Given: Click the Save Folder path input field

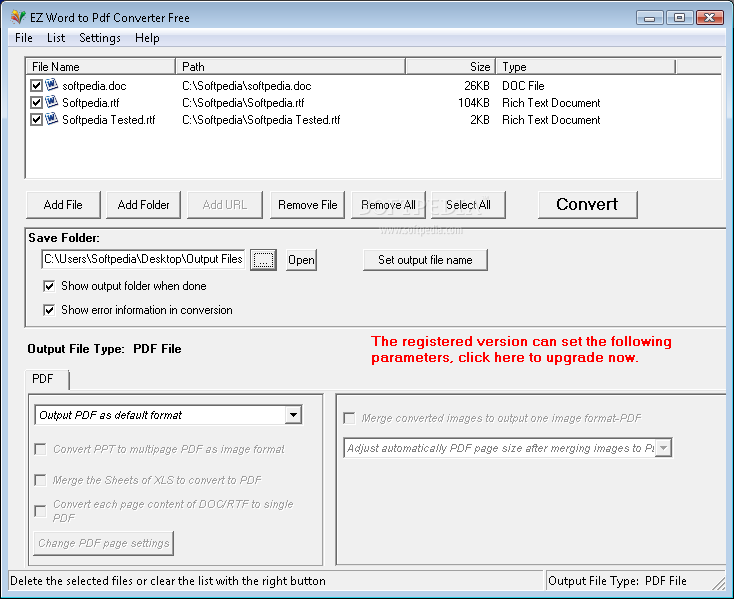Looking at the screenshot, I should click(143, 259).
